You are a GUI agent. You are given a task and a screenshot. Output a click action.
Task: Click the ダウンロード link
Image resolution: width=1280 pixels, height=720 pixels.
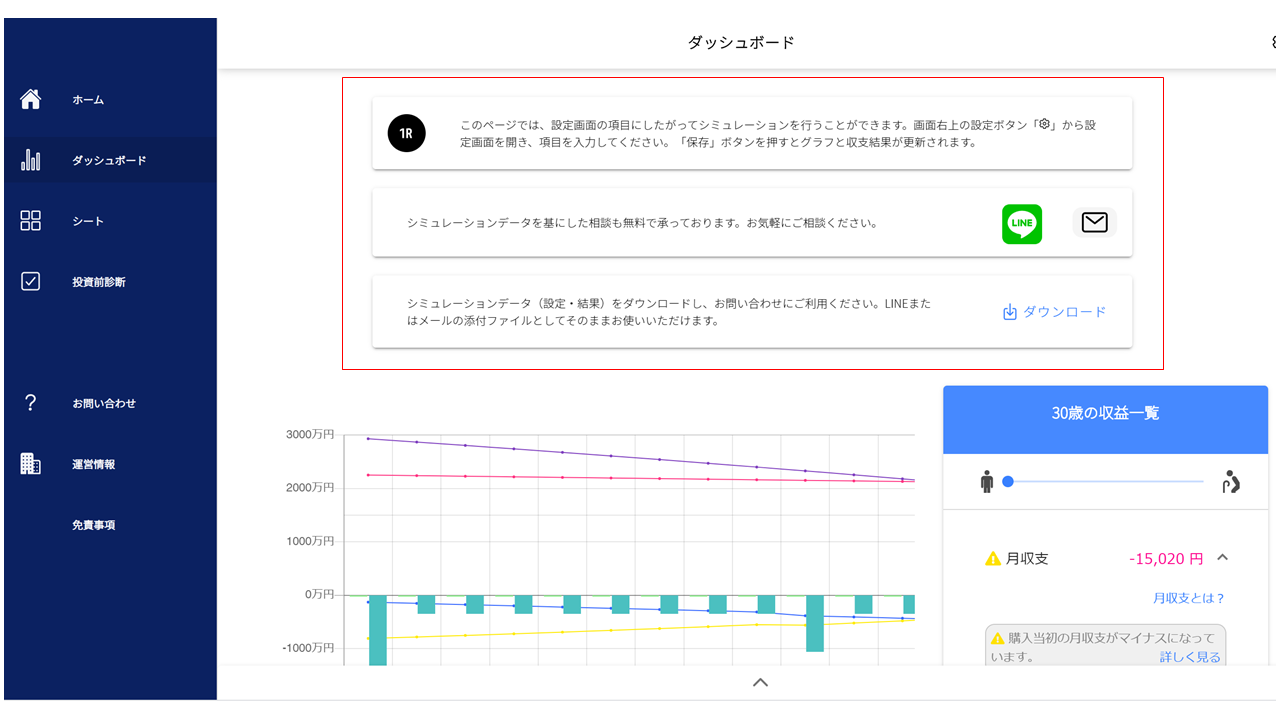1054,312
